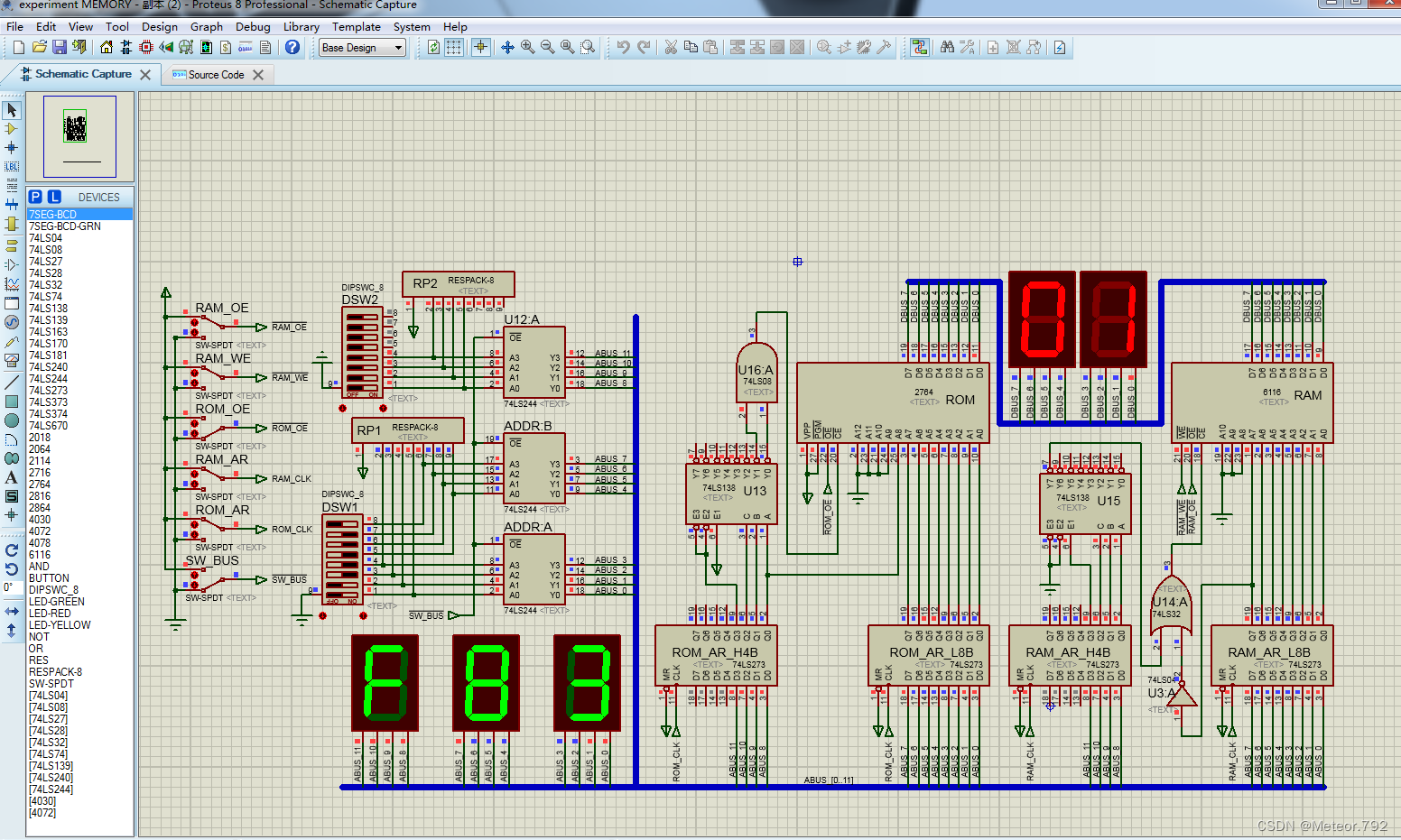Click the overview window schematic thumbnail

[x=79, y=136]
